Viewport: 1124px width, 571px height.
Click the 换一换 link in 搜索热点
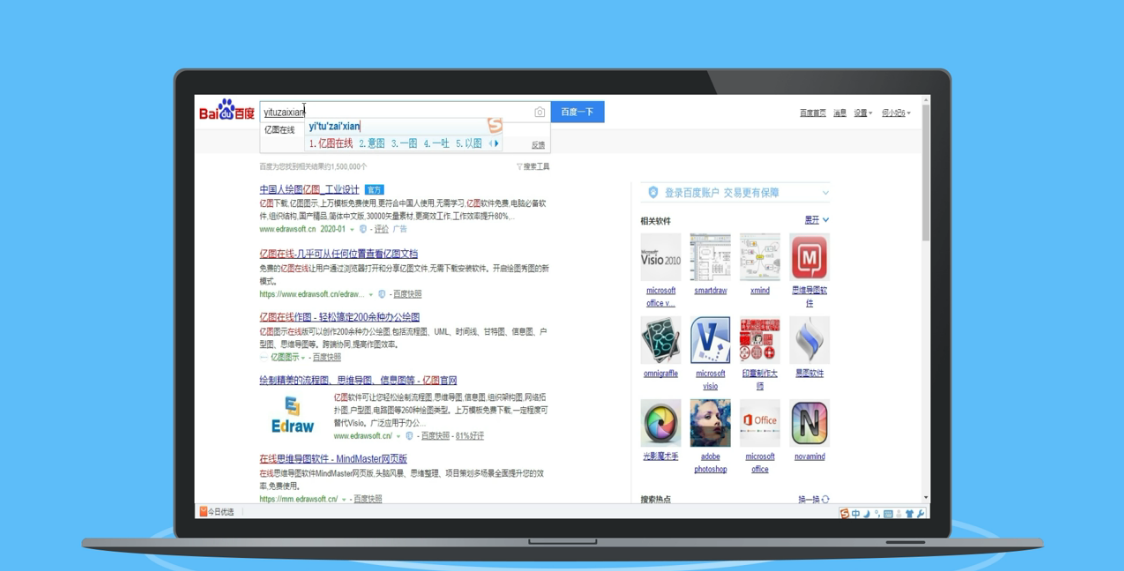pos(809,499)
